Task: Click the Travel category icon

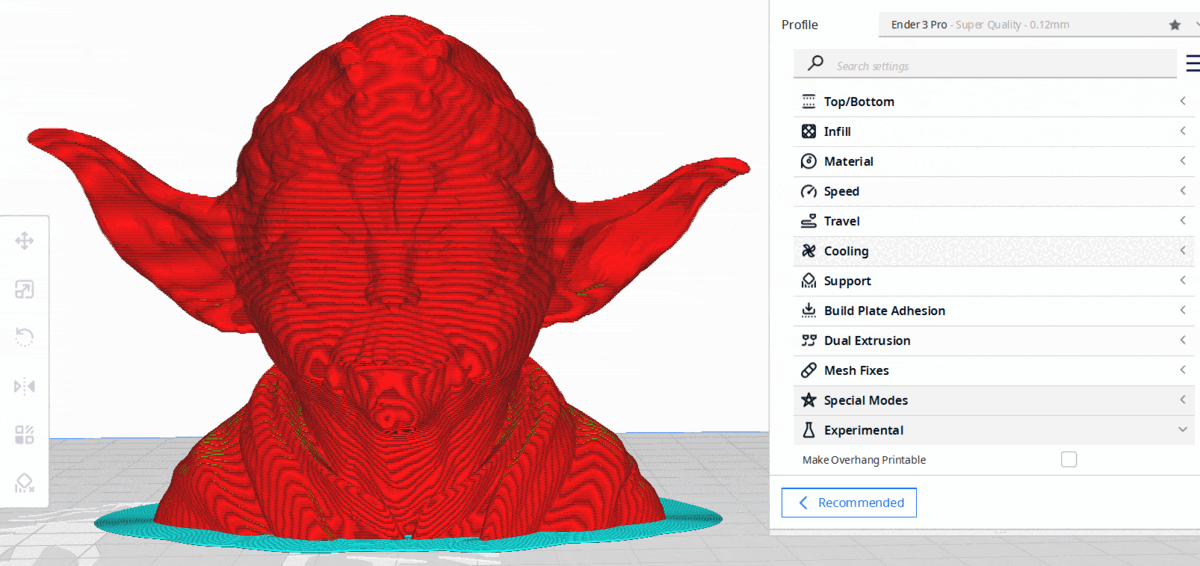Action: pos(809,221)
